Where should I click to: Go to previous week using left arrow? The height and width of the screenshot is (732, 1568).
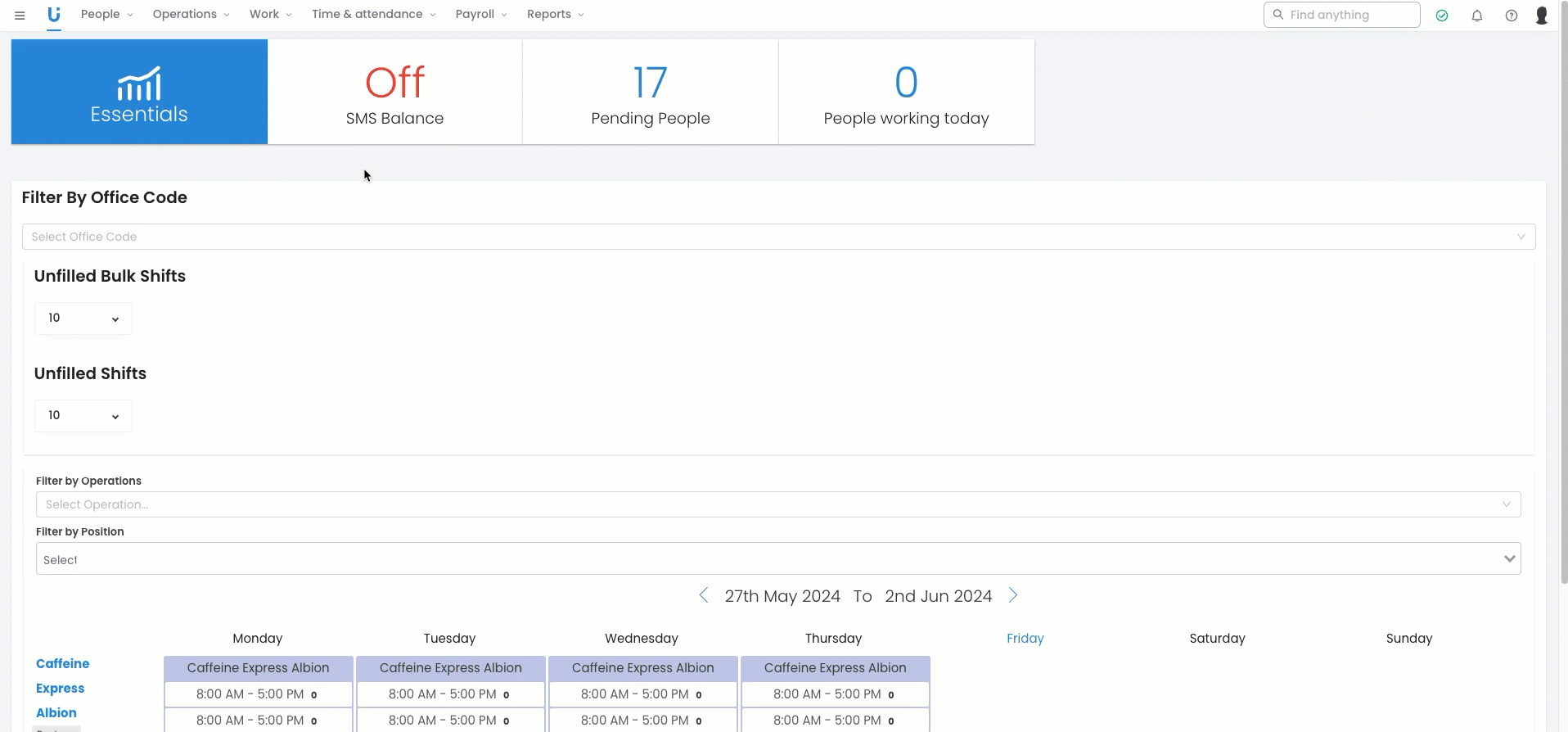coord(704,595)
